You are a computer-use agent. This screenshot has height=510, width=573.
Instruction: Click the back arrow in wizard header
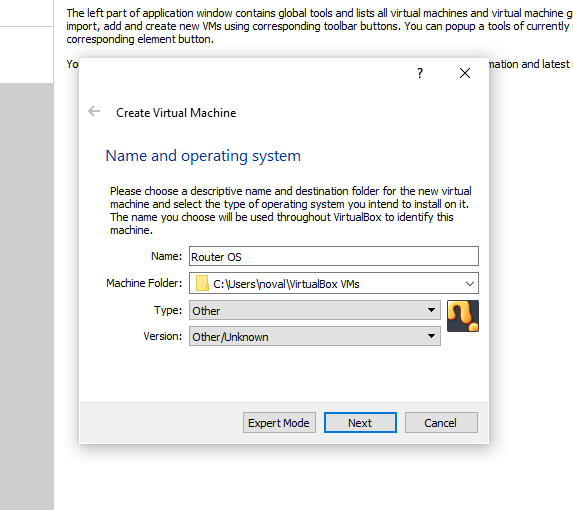tap(94, 111)
